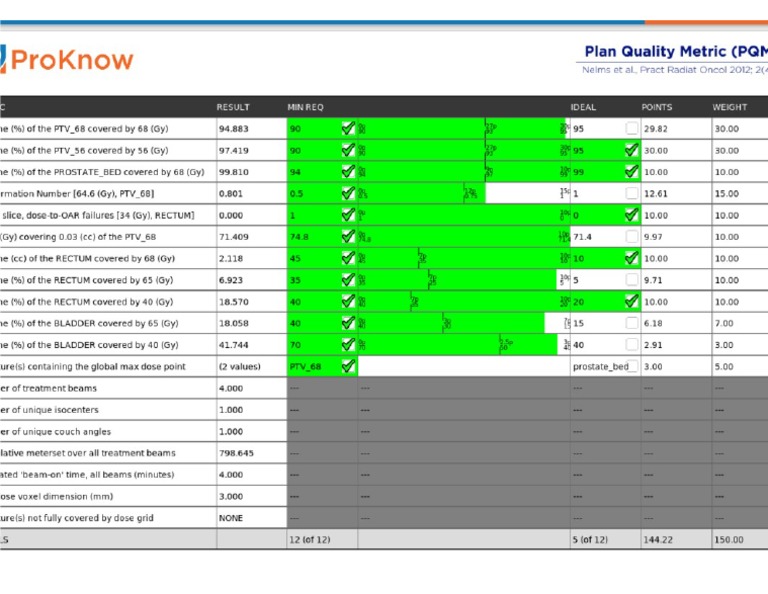Click empty ideal checkbox for RECTUM covered by 65 Gy
768x594 pixels.
click(632, 280)
